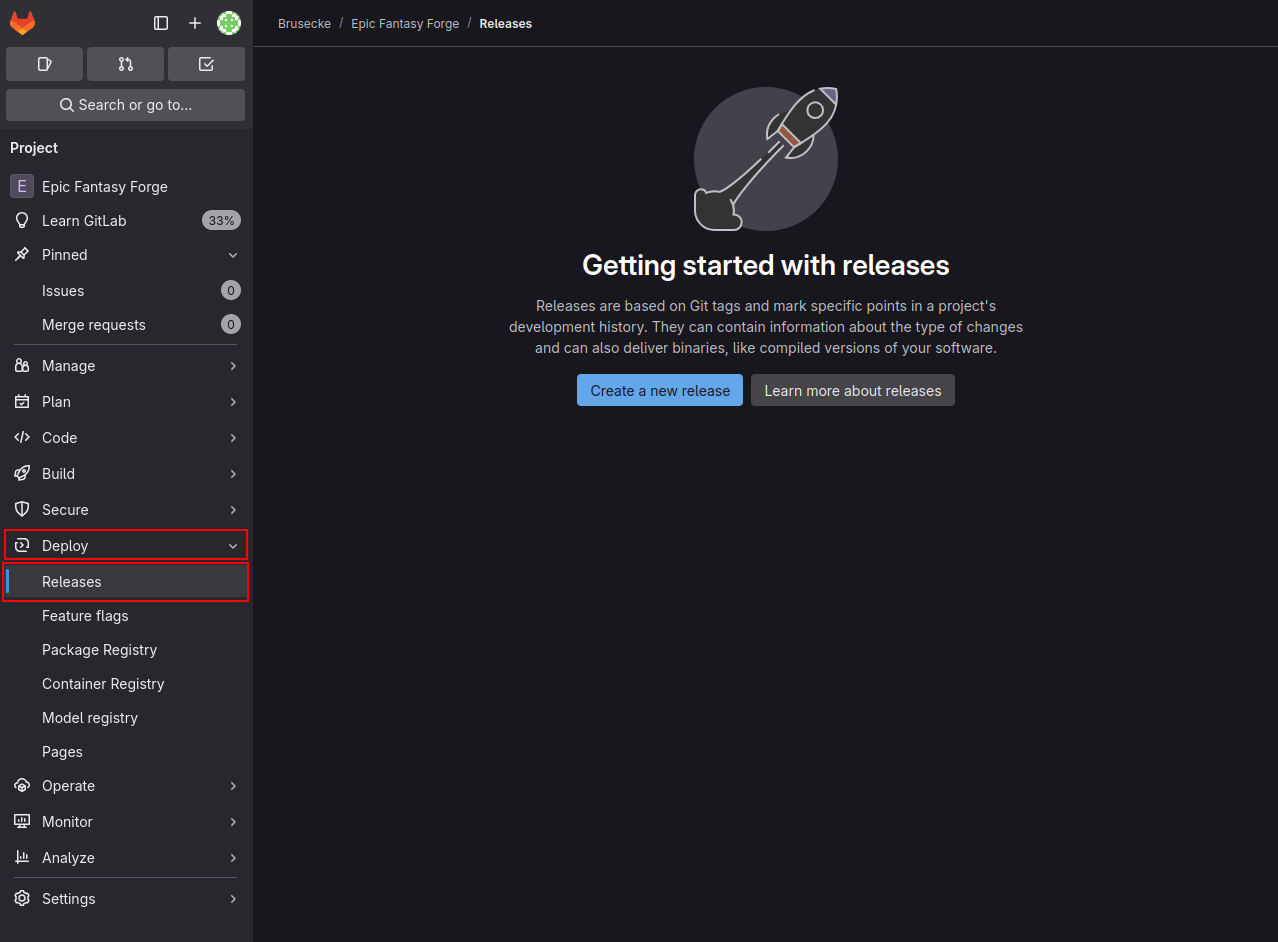Open the Brusecke breadcrumb link
The width and height of the screenshot is (1278, 942).
(304, 23)
